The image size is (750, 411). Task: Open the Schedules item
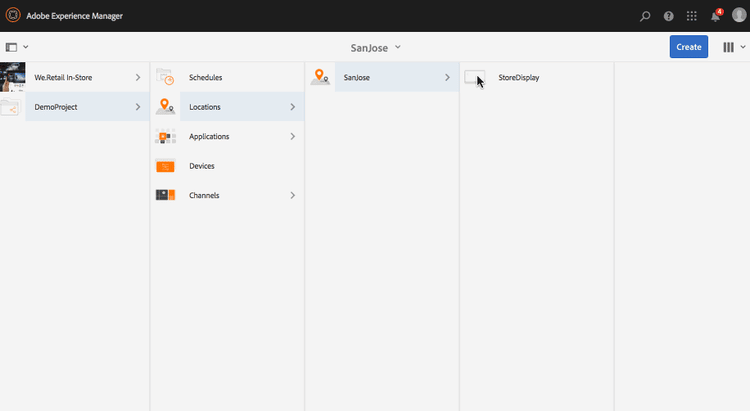click(x=227, y=77)
